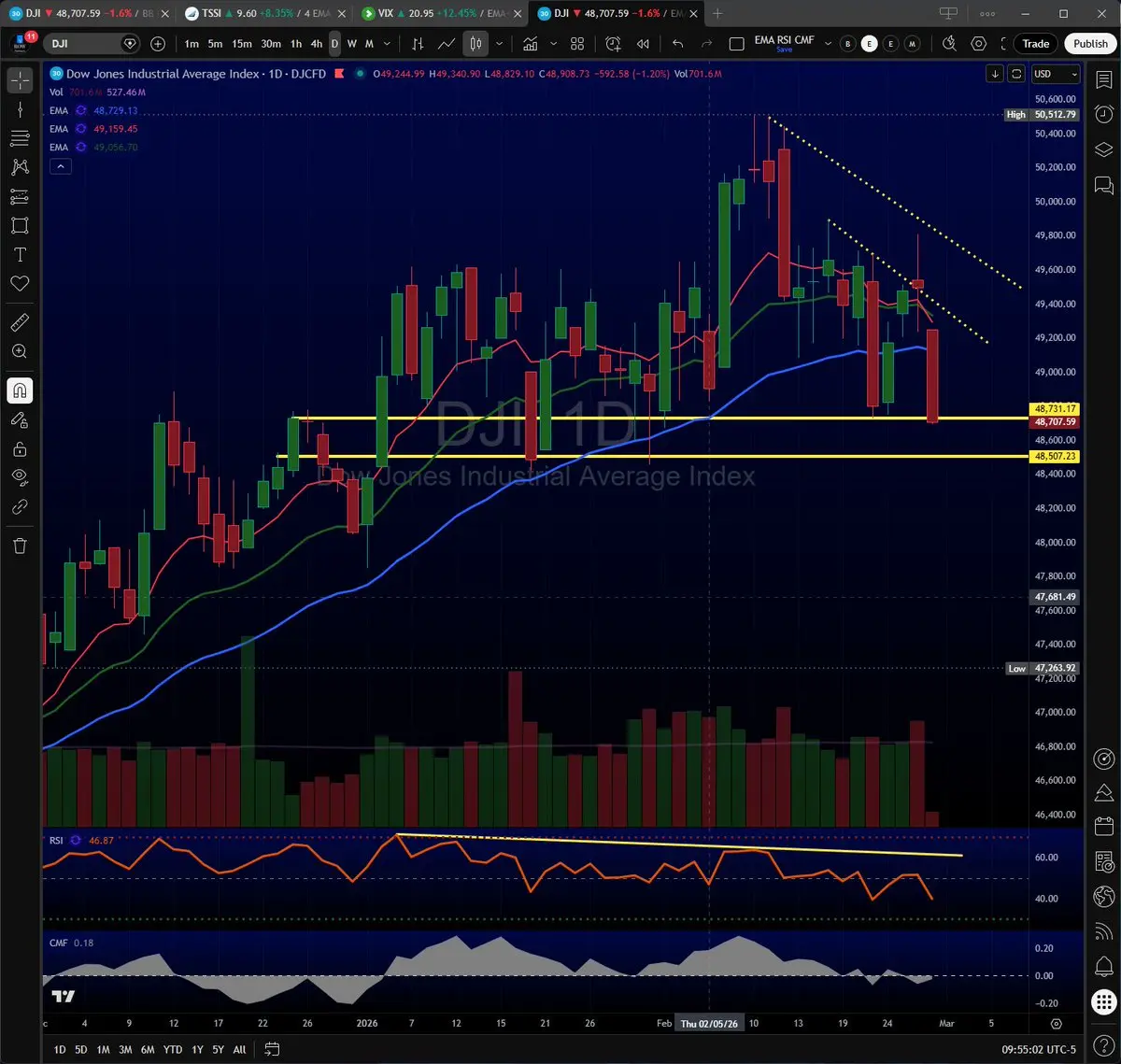Image resolution: width=1121 pixels, height=1064 pixels.
Task: Open the Fibonacci retracement tools
Action: [20, 139]
